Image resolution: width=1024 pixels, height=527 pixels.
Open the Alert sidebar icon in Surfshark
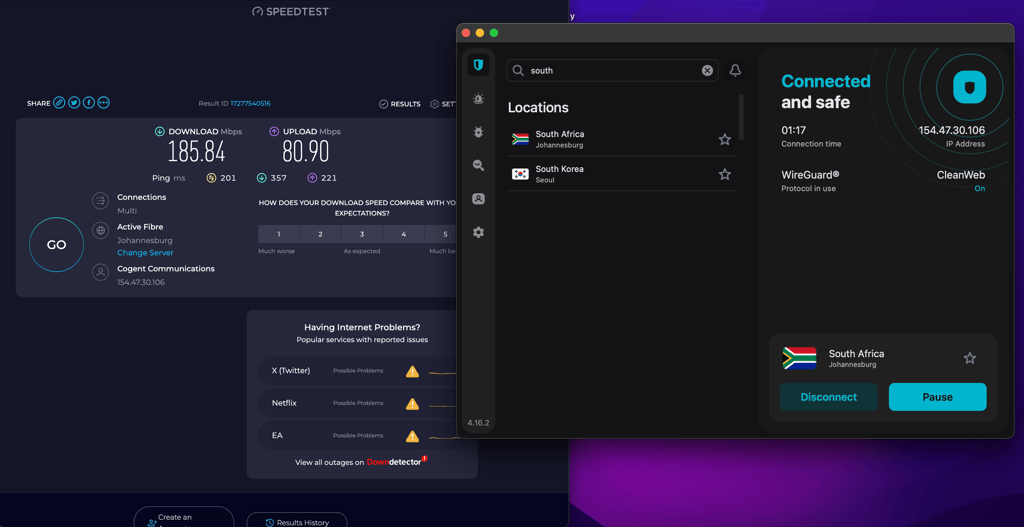point(478,99)
